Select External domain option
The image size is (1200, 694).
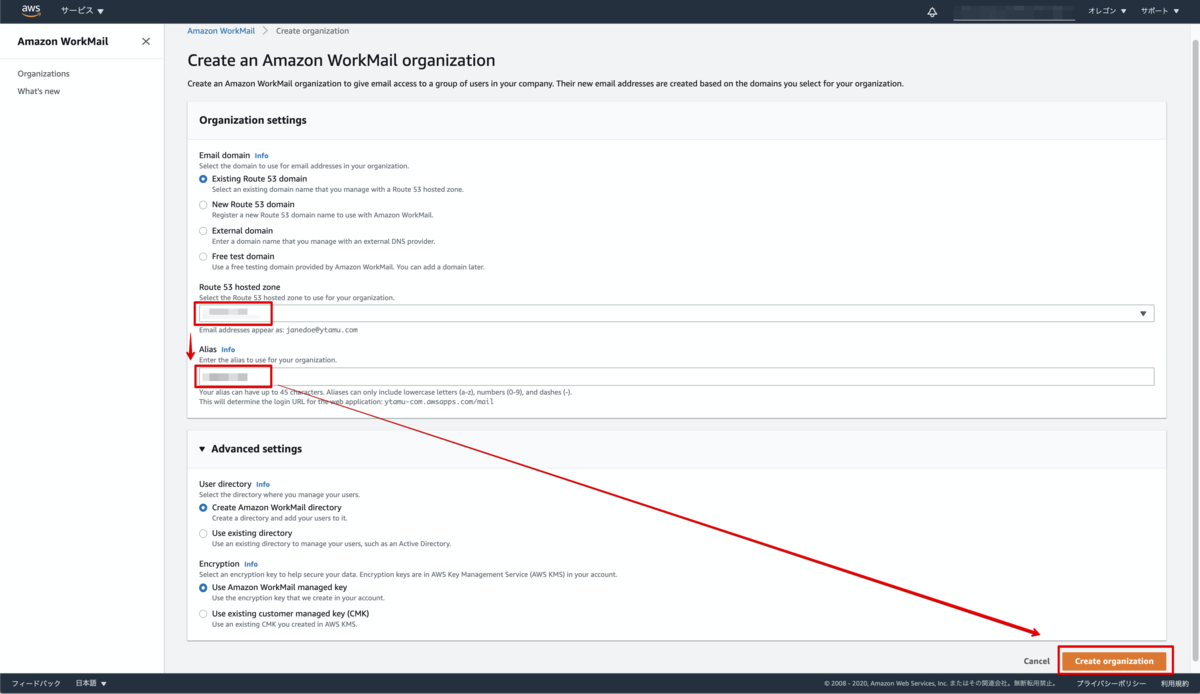pyautogui.click(x=203, y=231)
